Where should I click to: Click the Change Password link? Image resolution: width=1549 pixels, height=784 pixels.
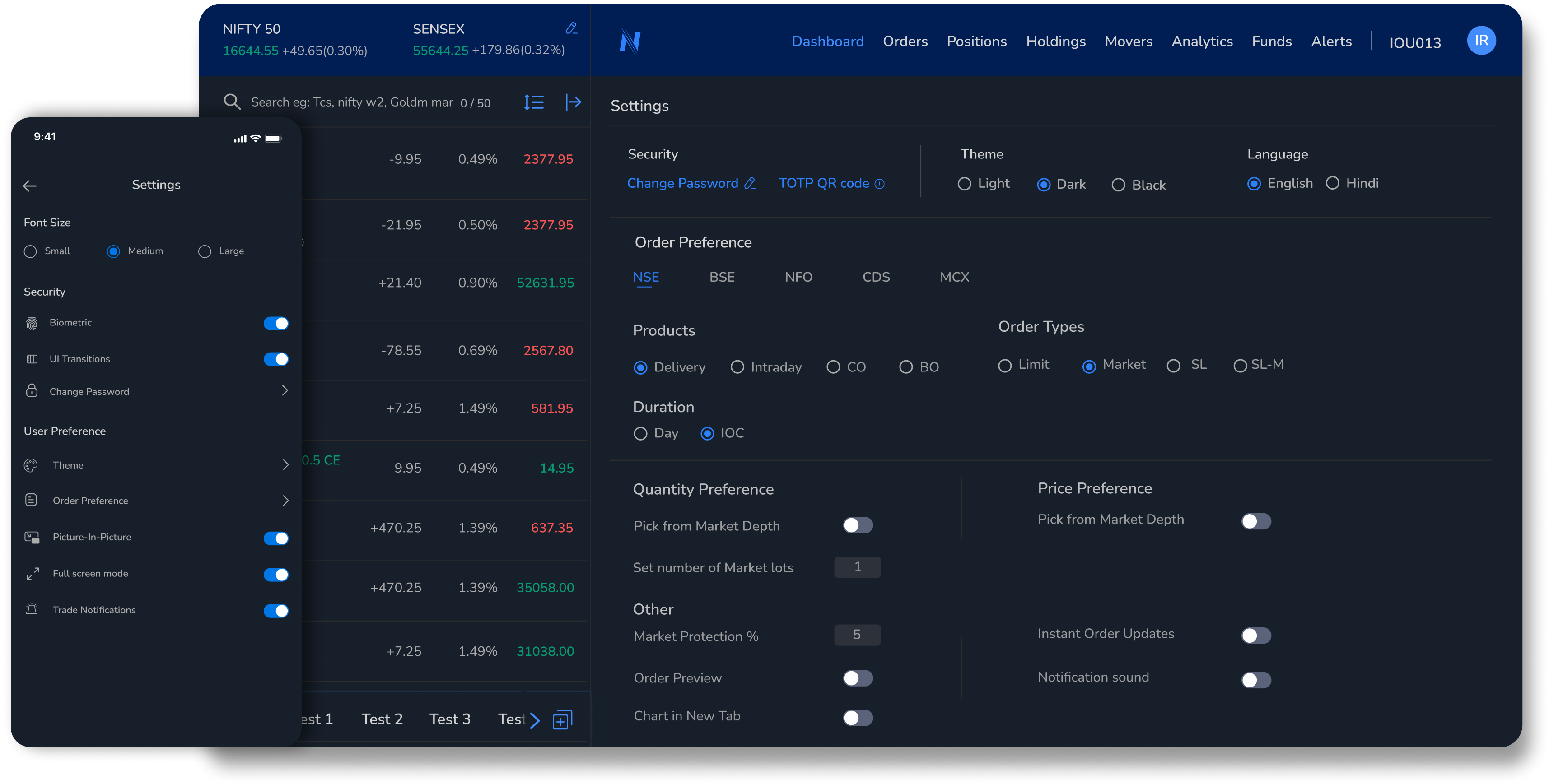pos(682,183)
